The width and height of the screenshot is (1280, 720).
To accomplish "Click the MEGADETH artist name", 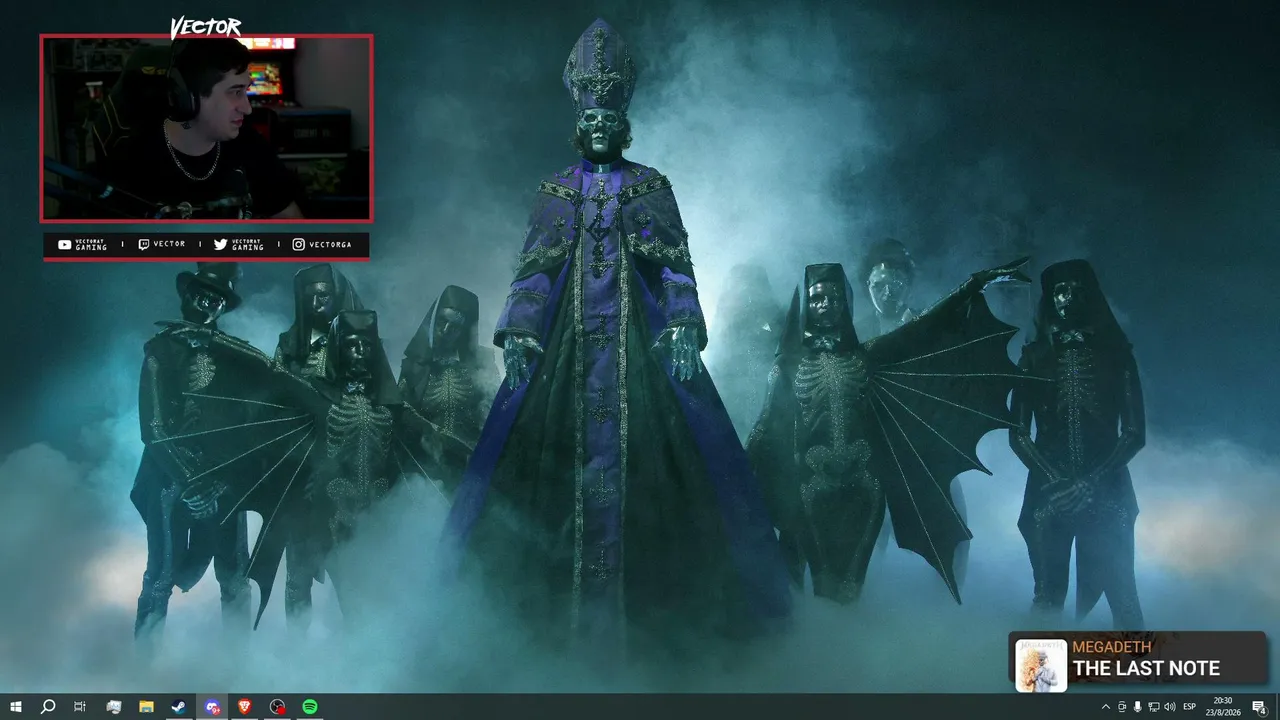I will coord(1112,647).
